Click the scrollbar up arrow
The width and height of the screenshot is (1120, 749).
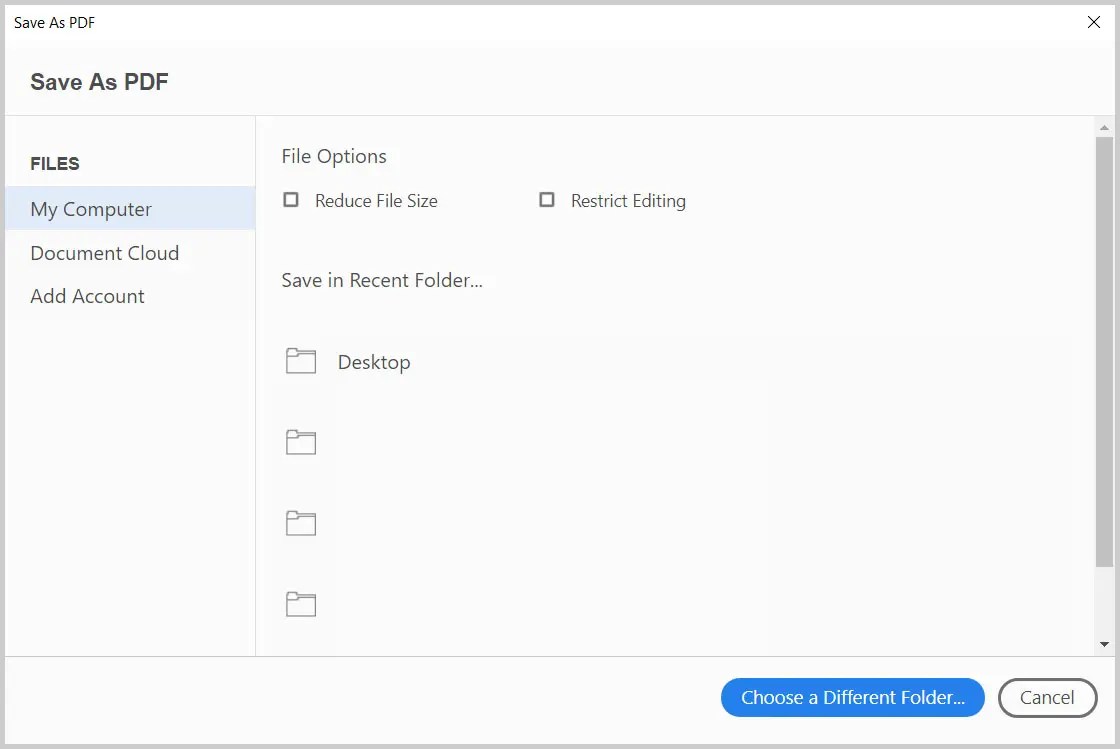coord(1103,127)
